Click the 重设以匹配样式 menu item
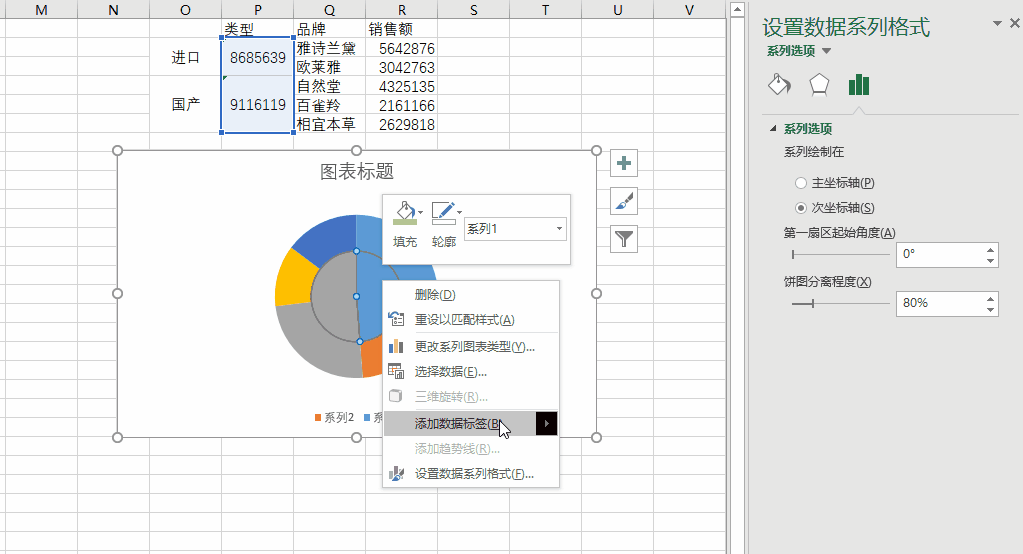The height and width of the screenshot is (554, 1023). point(470,320)
